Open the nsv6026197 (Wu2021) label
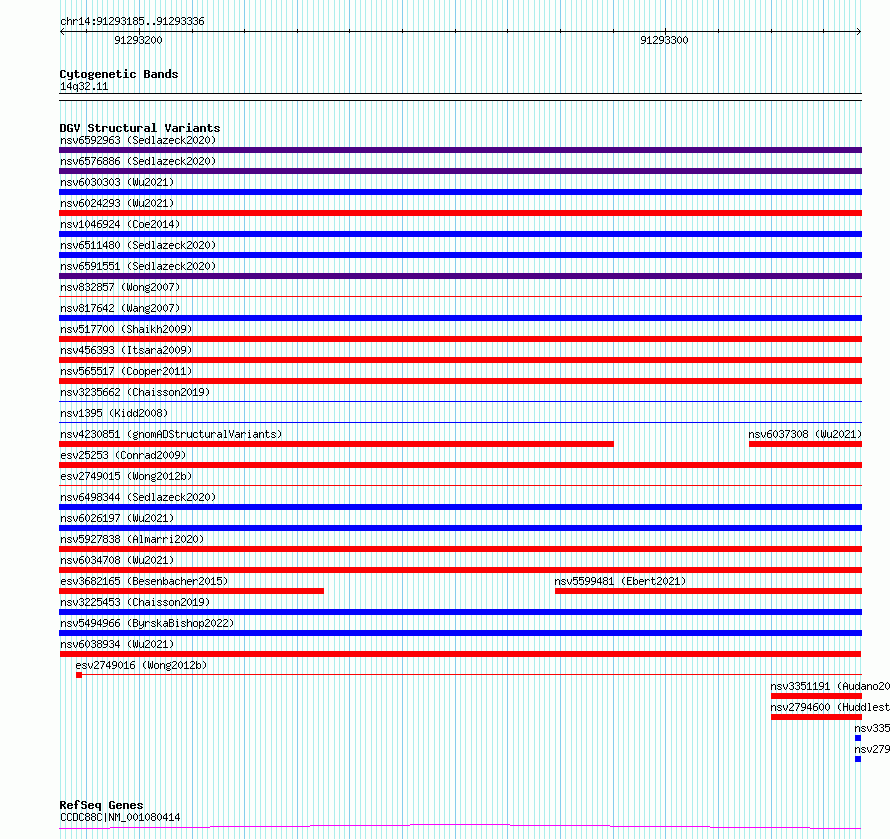Viewport: 890px width, 839px height. click(x=117, y=518)
